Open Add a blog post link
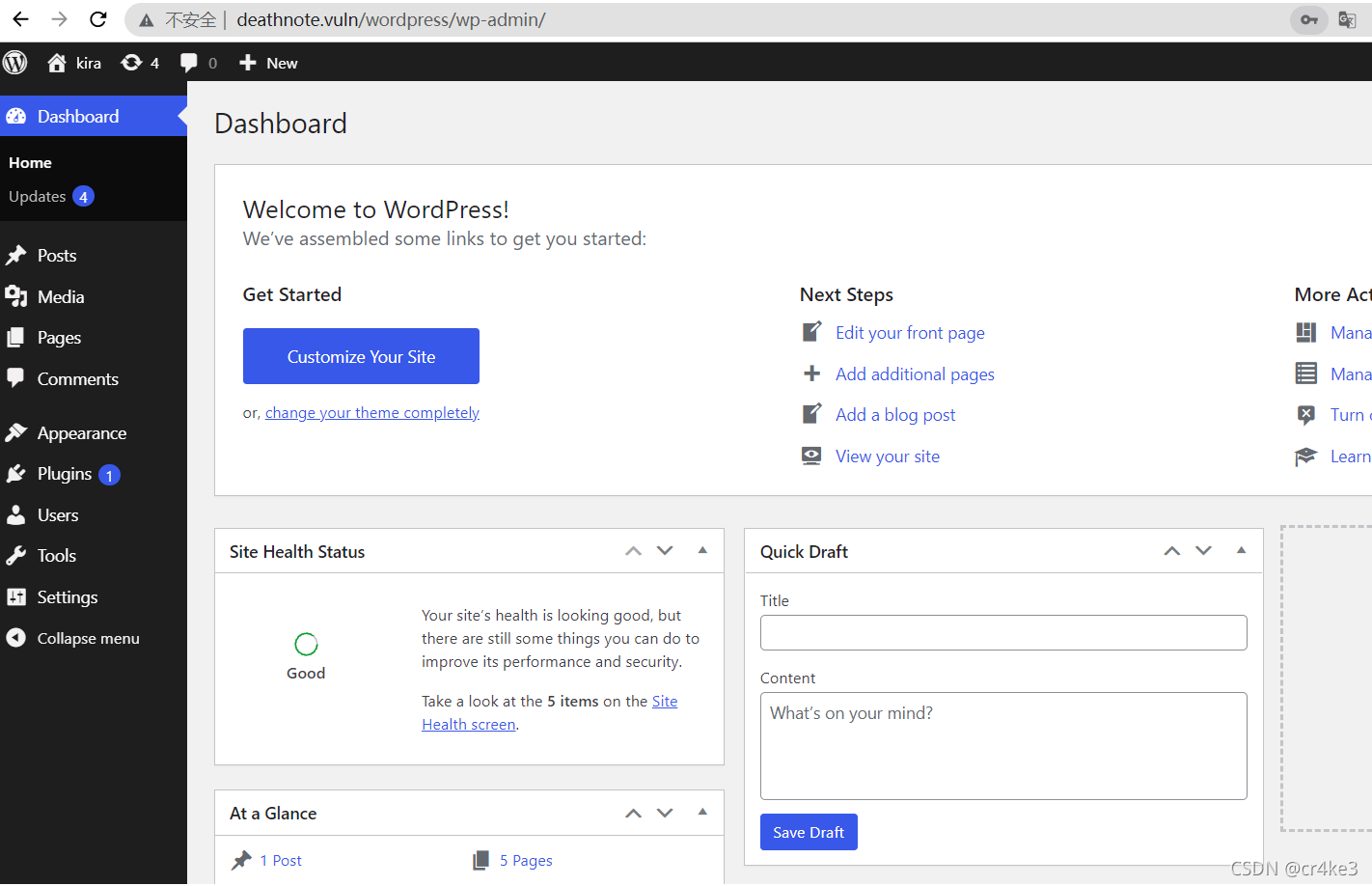Screen dimensions: 1372x886 click(x=895, y=414)
